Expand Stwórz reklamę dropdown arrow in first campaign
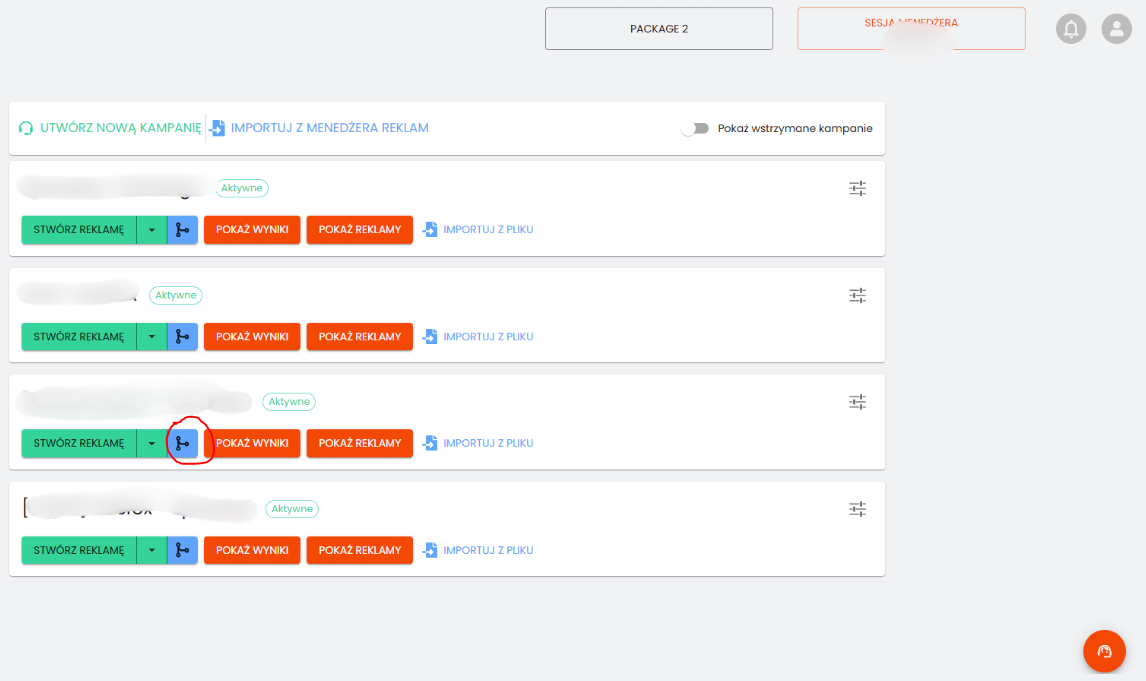 tap(152, 229)
